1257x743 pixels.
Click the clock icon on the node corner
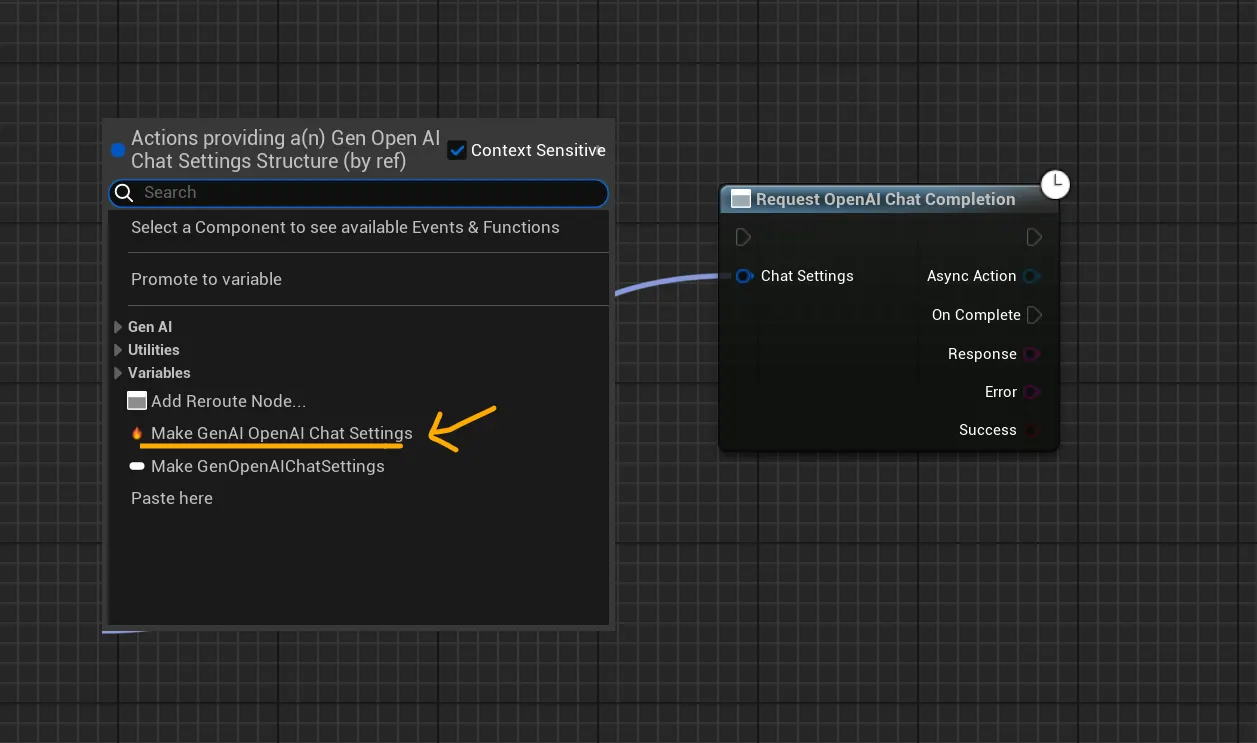coord(1055,185)
